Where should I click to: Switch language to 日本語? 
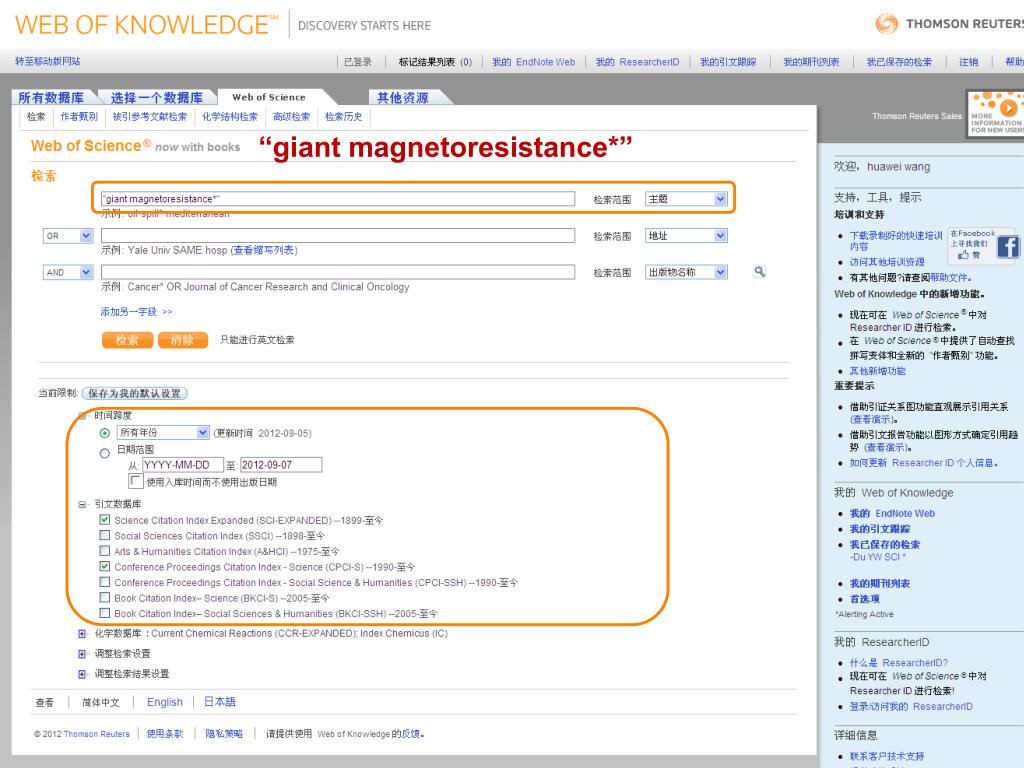(220, 702)
